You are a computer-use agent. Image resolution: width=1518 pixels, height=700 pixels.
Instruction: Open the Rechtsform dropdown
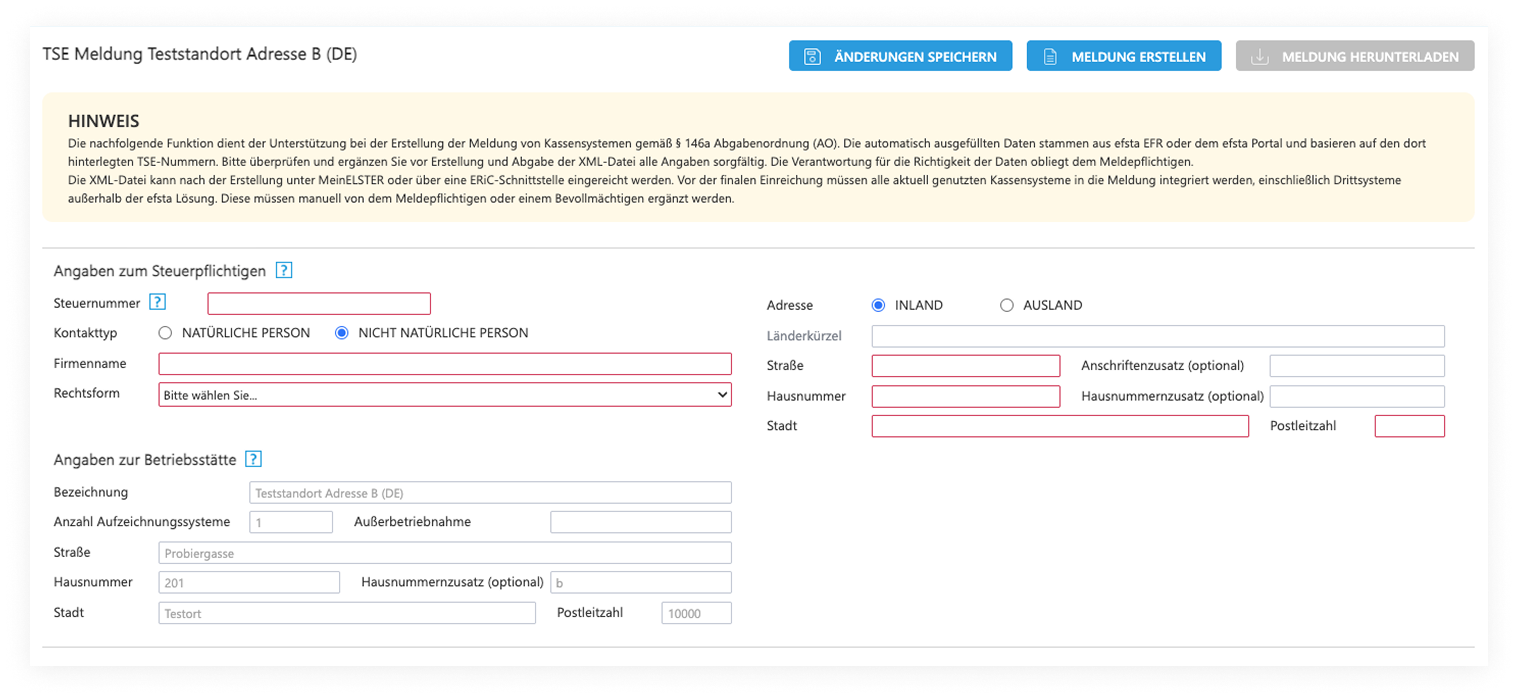pos(445,395)
